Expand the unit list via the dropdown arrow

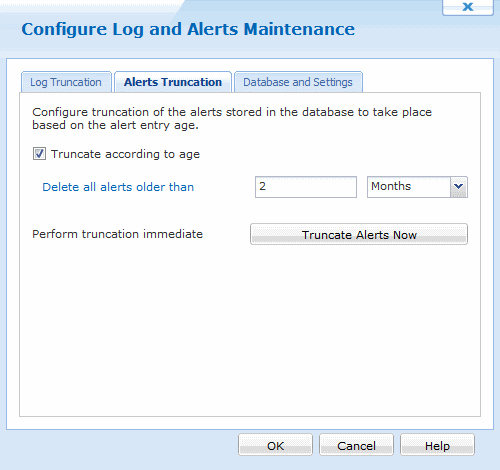(459, 187)
